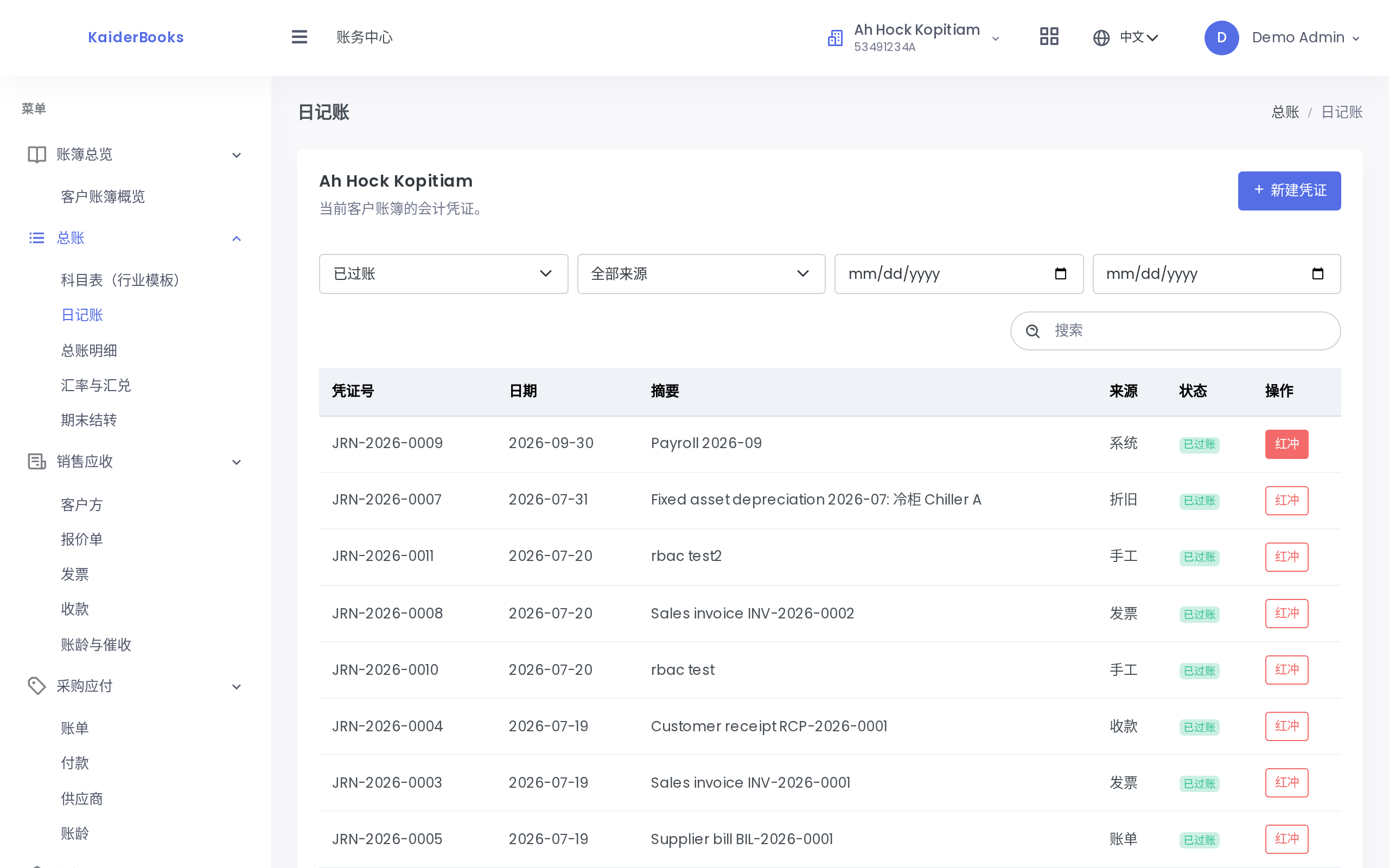Click 红冲 for JRN-2026-0011
1389x868 pixels.
(1286, 556)
